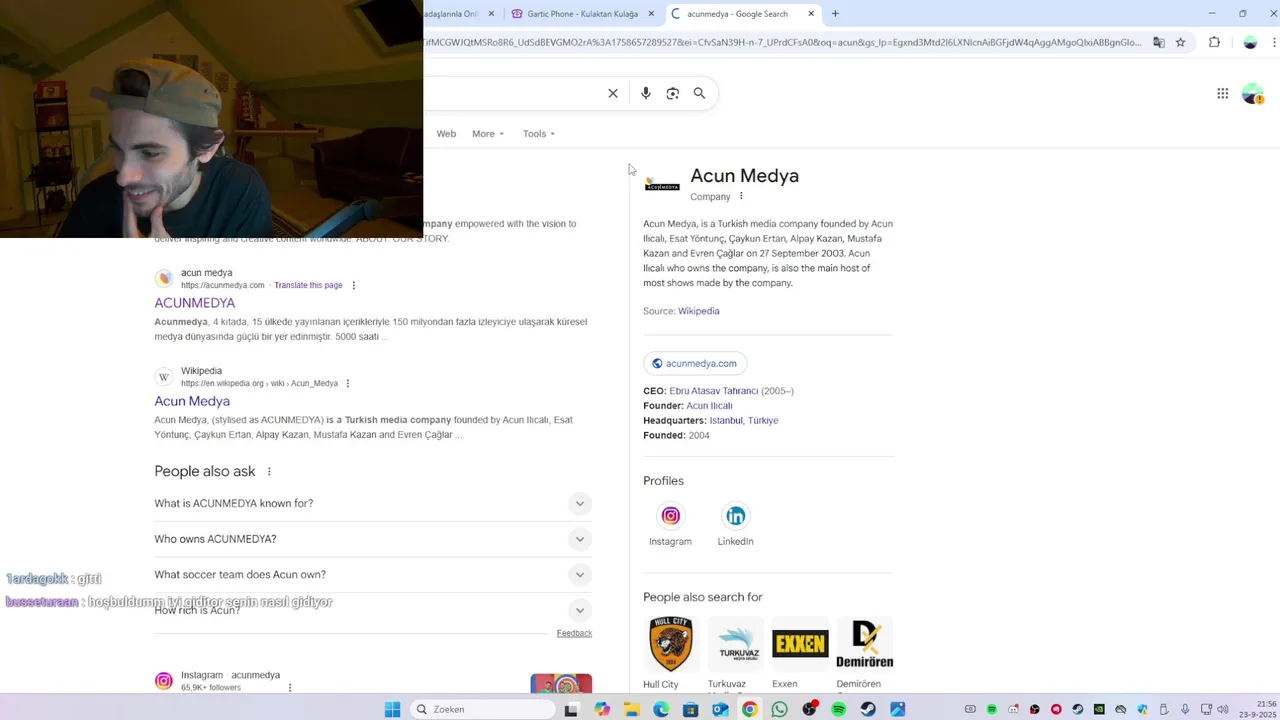Close the acunmedya Google Search tab

[x=811, y=14]
